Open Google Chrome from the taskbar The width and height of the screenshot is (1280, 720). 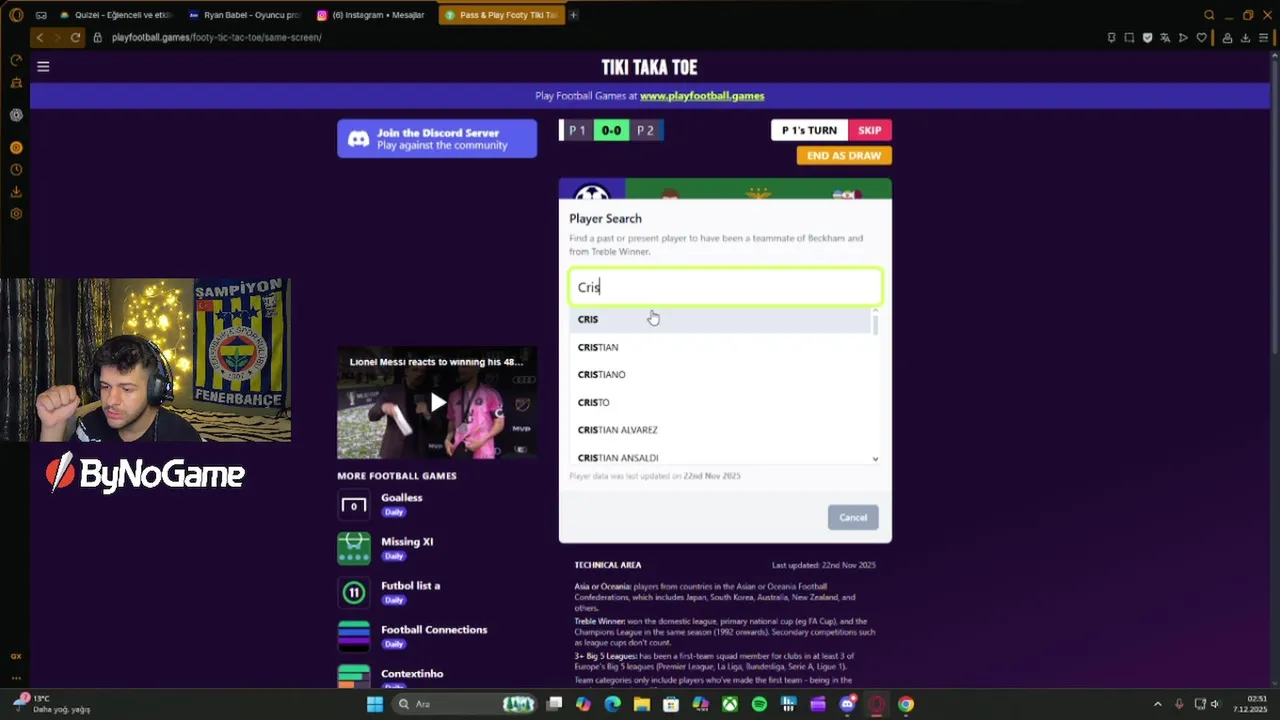click(905, 704)
